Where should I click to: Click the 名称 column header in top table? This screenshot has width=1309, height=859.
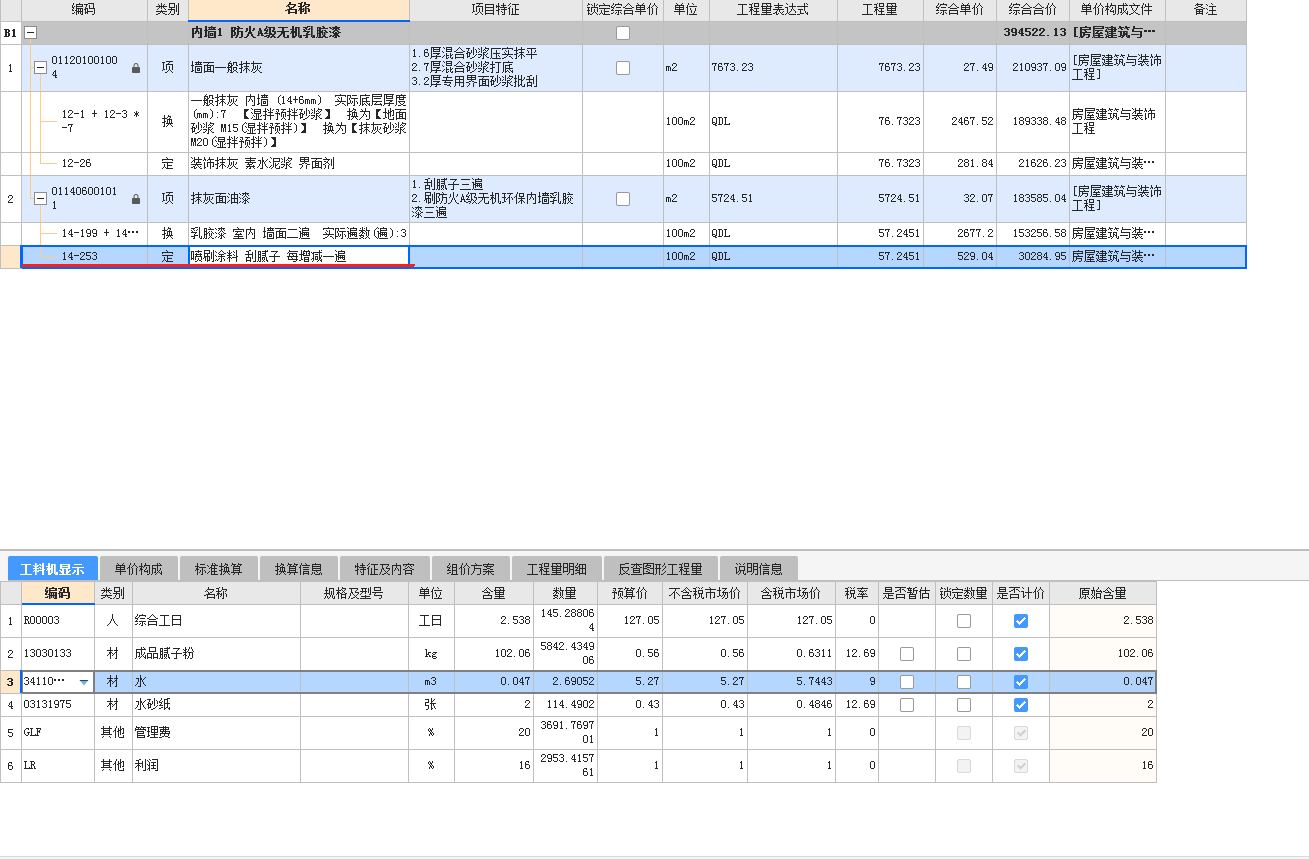point(299,10)
